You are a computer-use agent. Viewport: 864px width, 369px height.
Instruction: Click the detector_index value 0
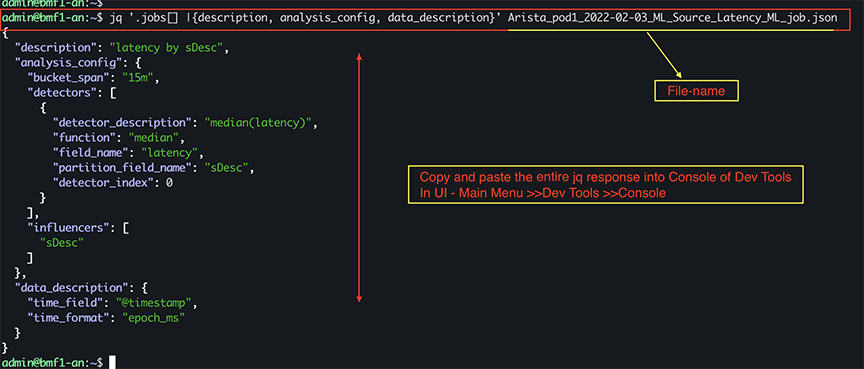[x=169, y=182]
